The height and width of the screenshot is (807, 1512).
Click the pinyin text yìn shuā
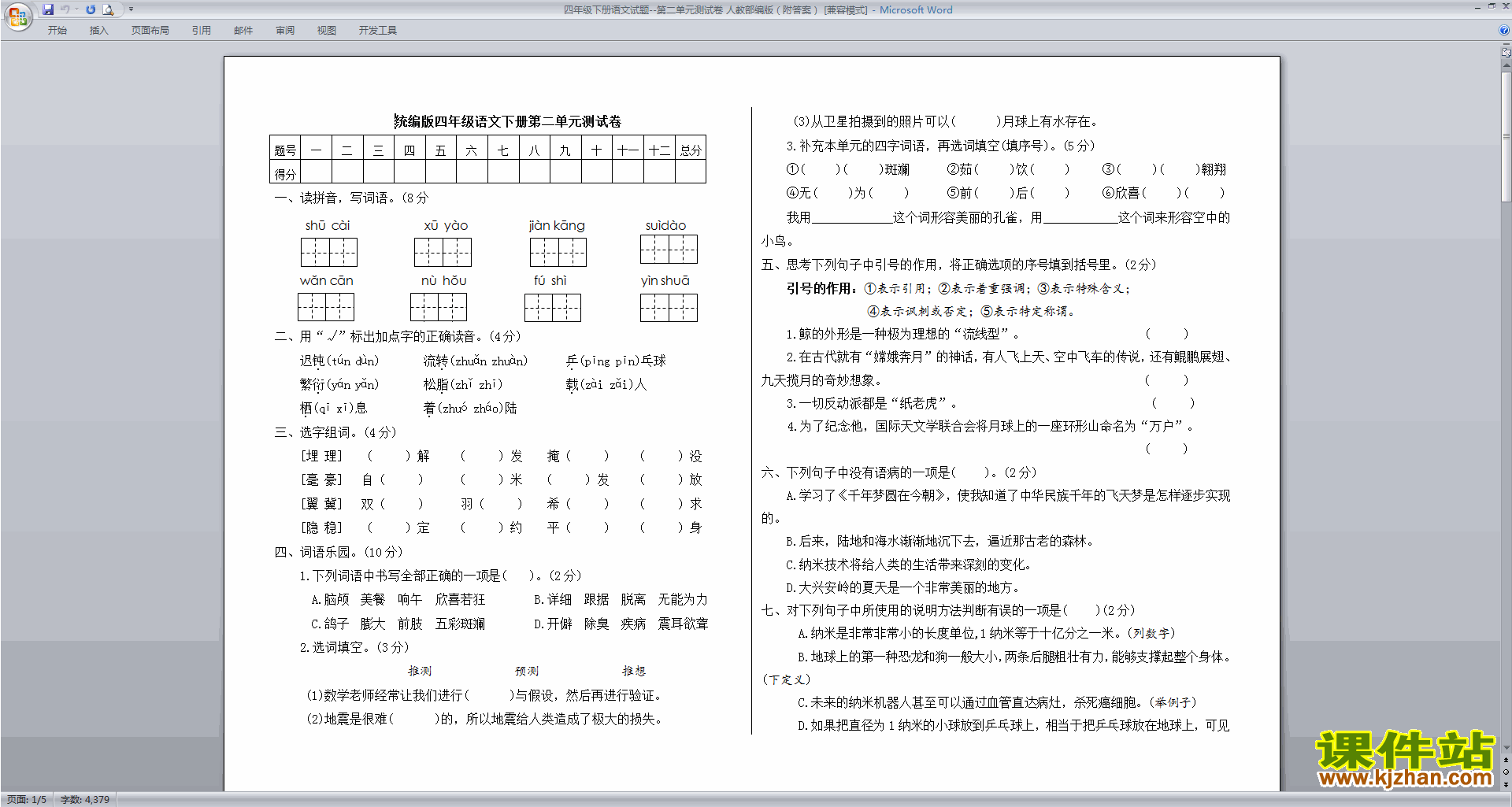[665, 281]
